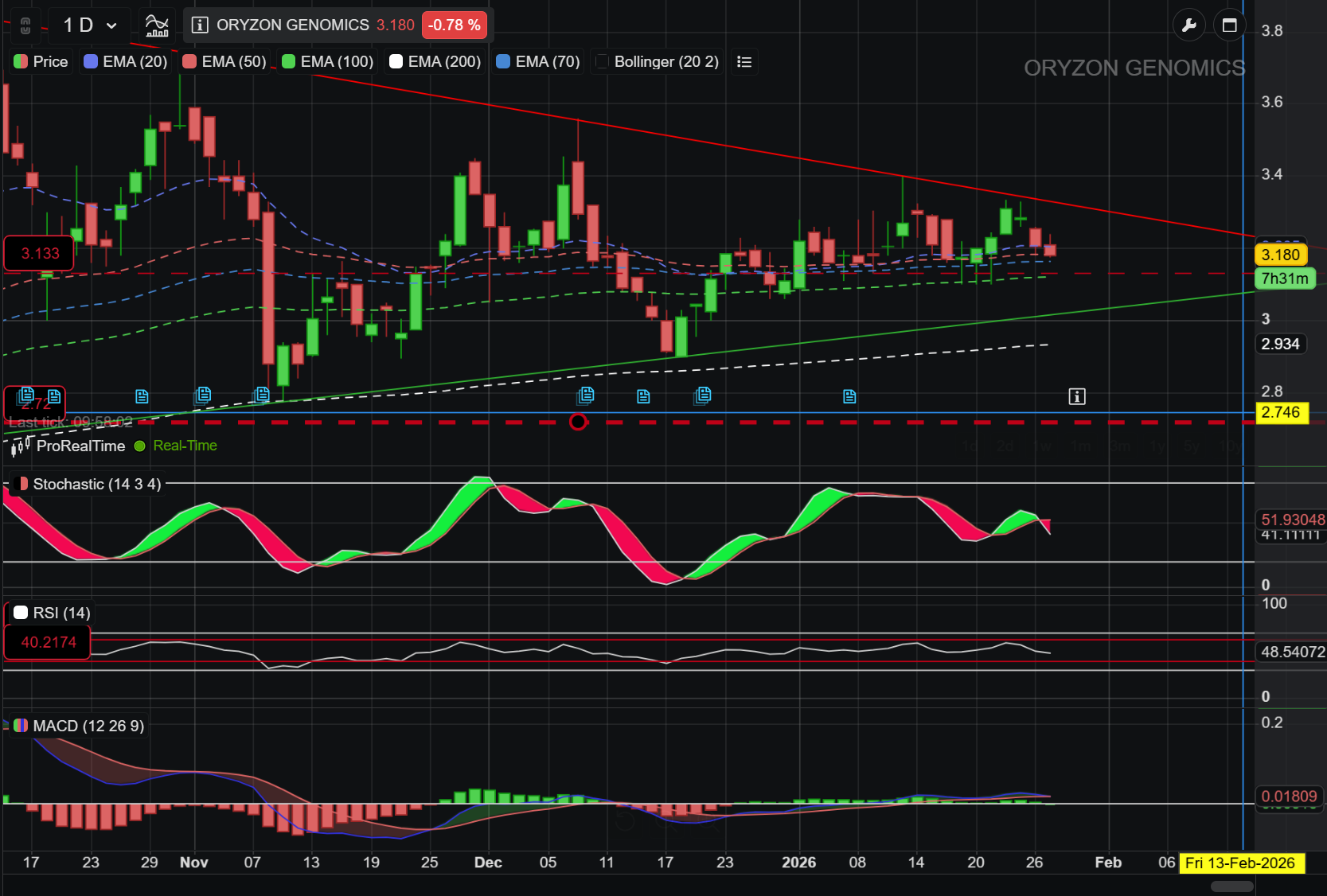Click the Price indicator color swatch
This screenshot has height=896, width=1327.
coord(20,61)
